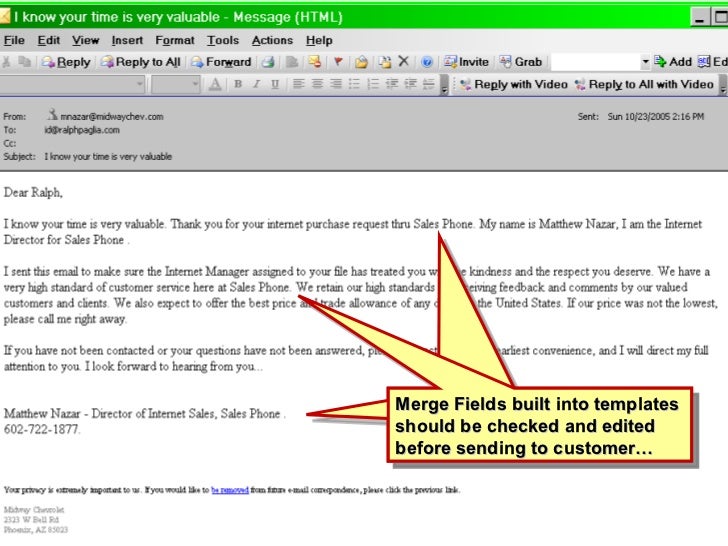728x546 pixels.
Task: Align text right
Action: [x=336, y=84]
